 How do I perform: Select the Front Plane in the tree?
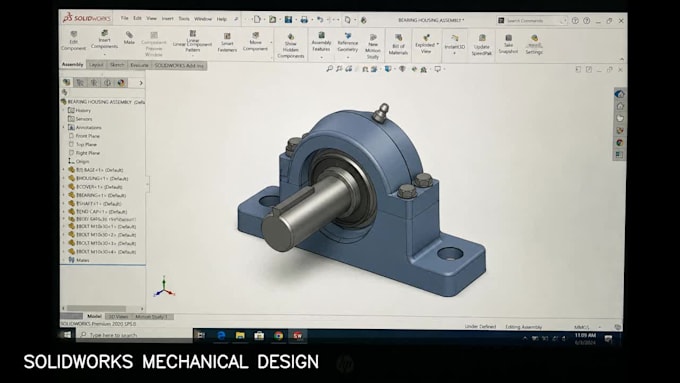(88, 136)
